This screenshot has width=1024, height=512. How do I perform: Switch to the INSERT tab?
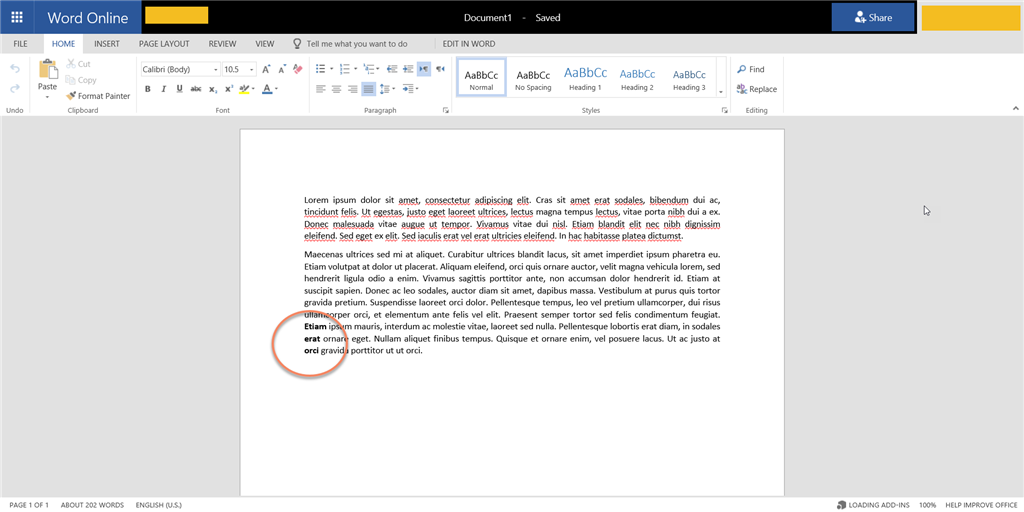click(107, 44)
